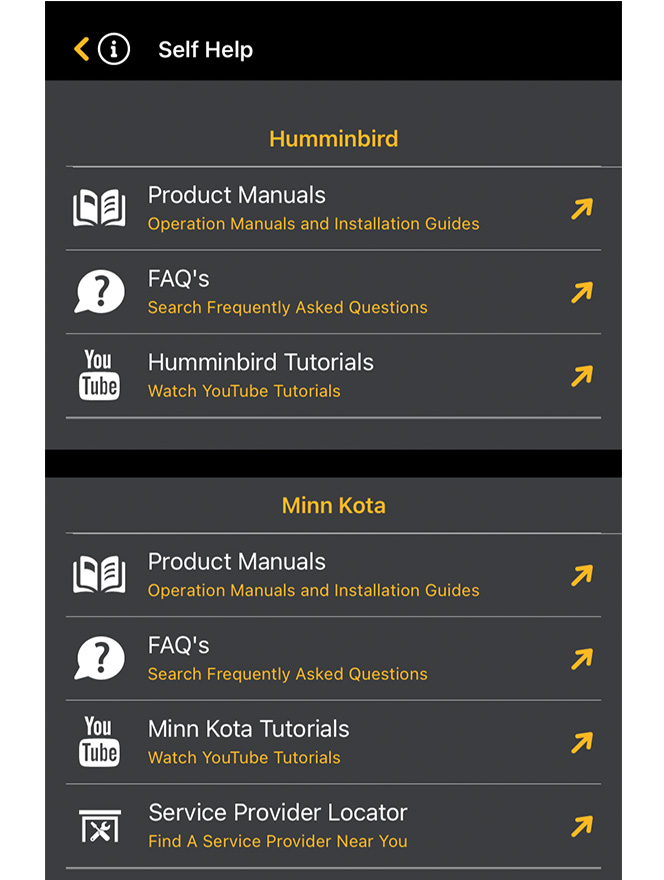The image size is (664, 880).
Task: Tap the YouTube icon for Humminbird Tutorials
Action: coord(98,375)
